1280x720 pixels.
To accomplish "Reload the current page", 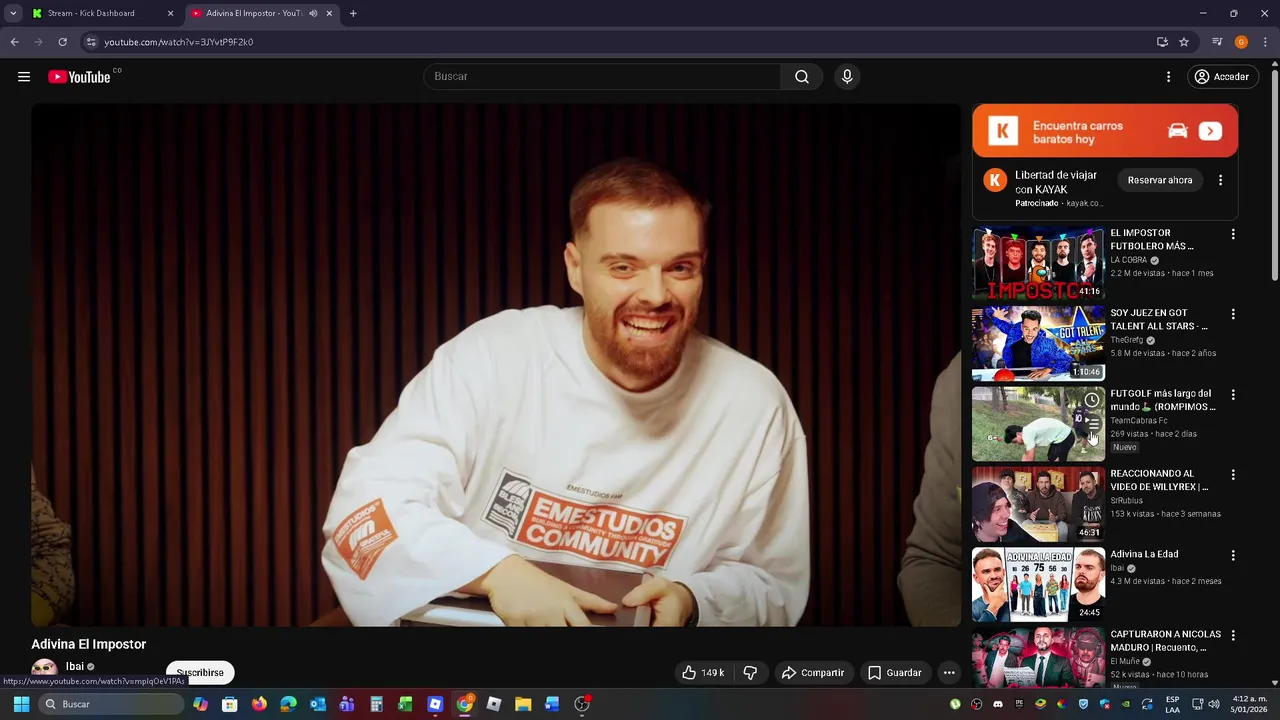I will click(x=62, y=42).
